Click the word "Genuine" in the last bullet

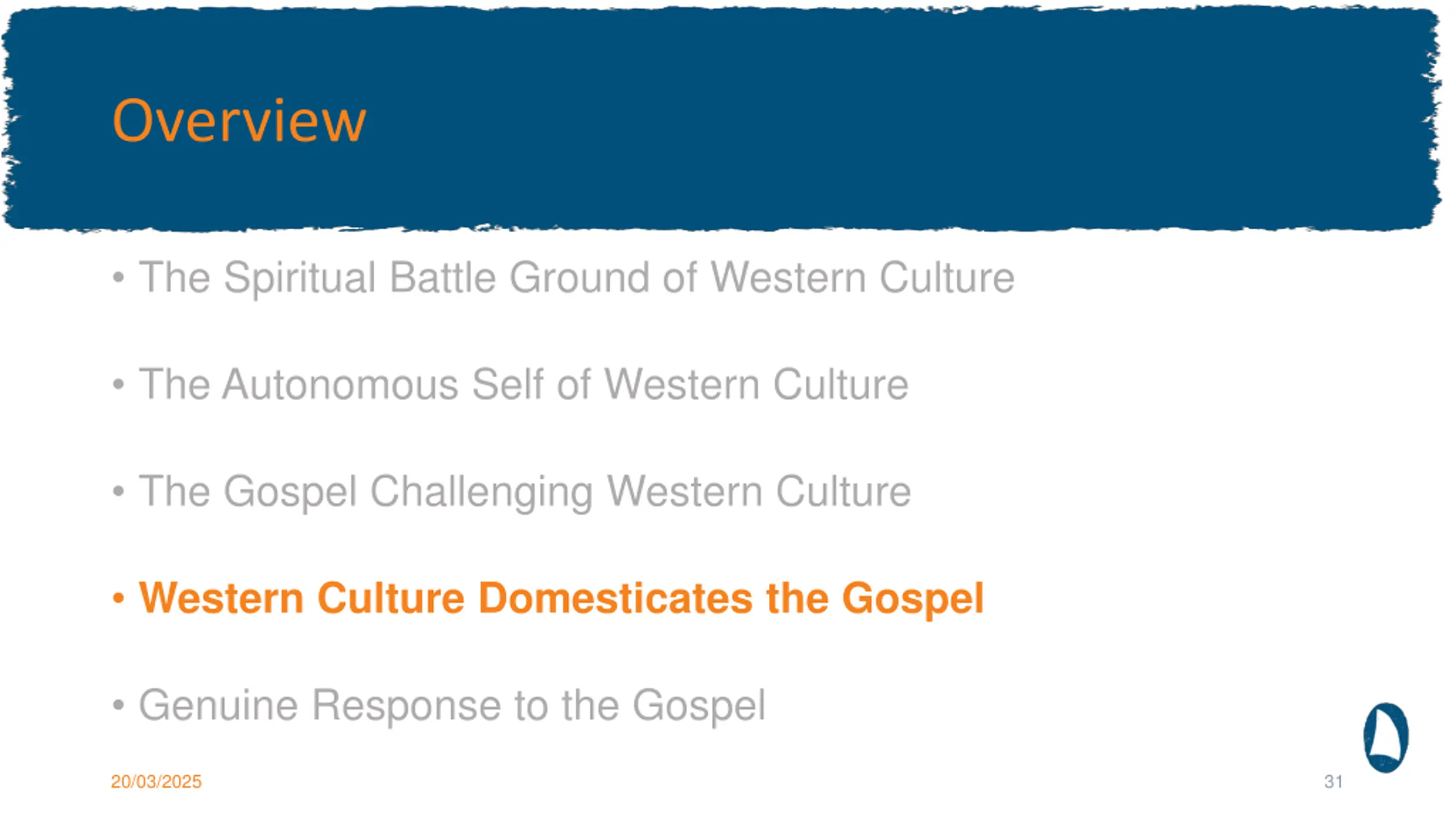click(x=218, y=705)
